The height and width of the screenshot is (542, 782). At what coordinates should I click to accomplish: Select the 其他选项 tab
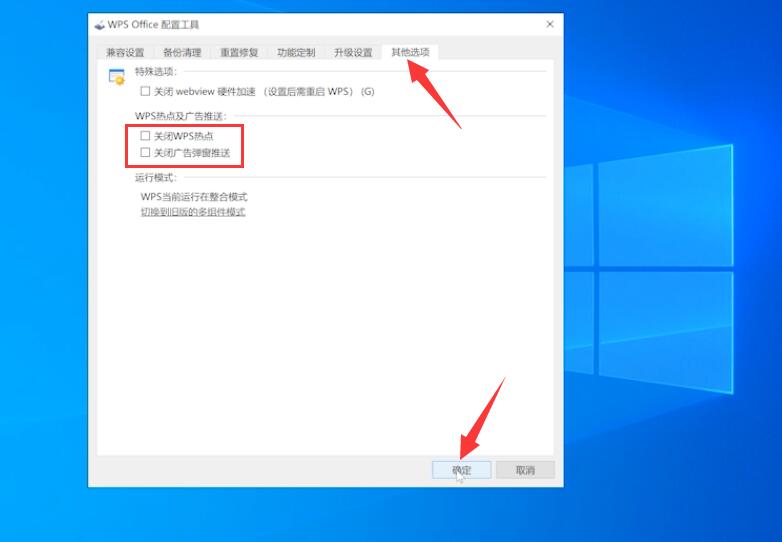[x=410, y=52]
